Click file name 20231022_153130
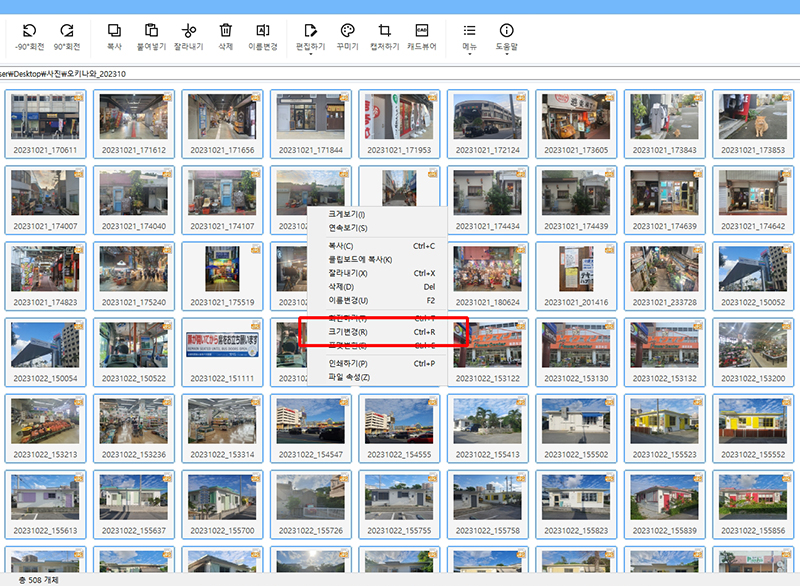The image size is (800, 586). pyautogui.click(x=576, y=378)
